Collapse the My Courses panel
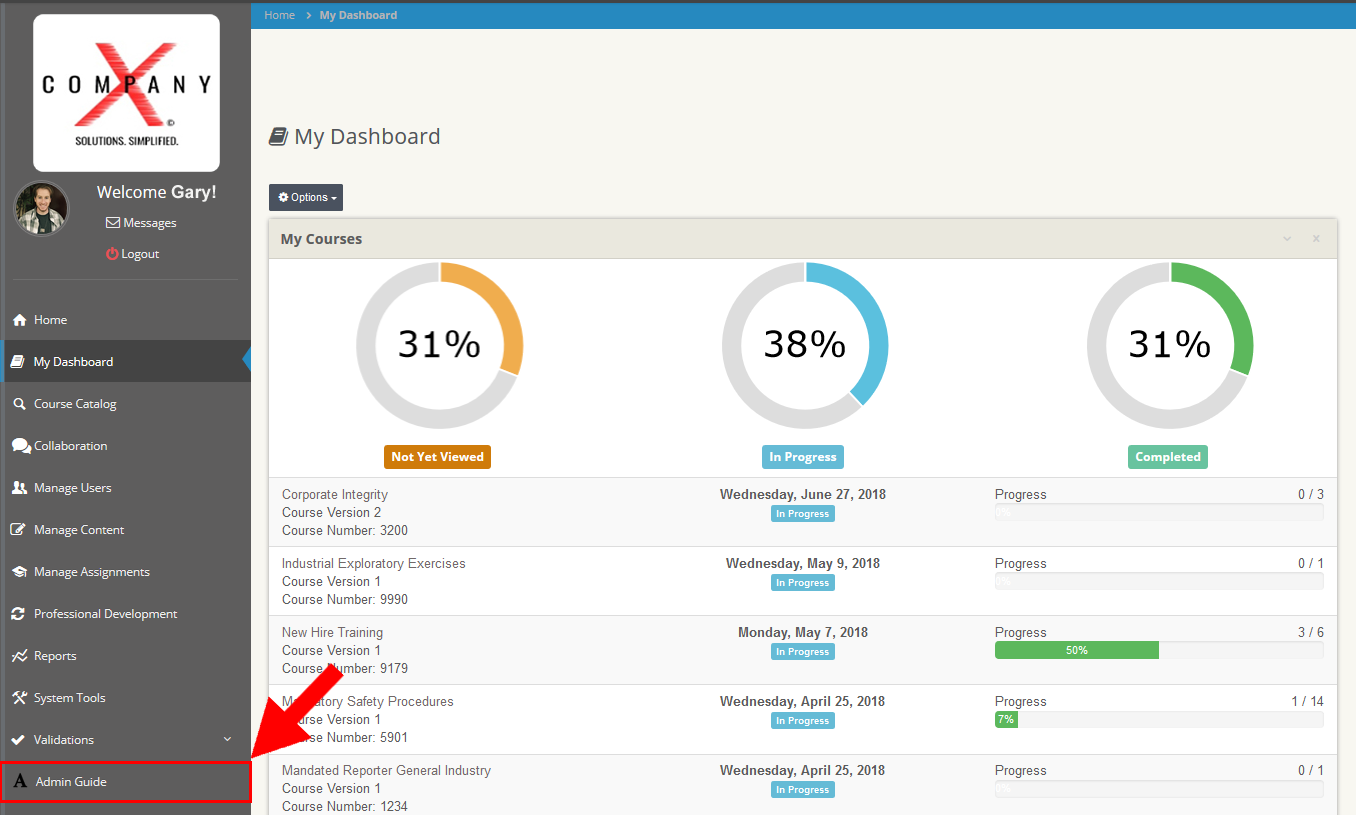Viewport: 1356px width, 815px height. tap(1287, 239)
